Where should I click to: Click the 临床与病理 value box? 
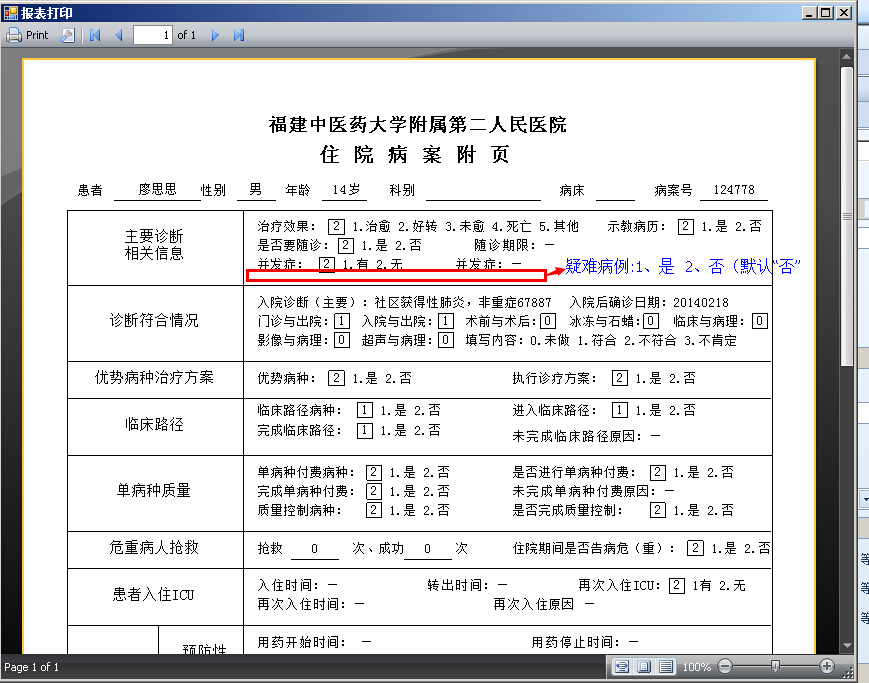(x=760, y=321)
